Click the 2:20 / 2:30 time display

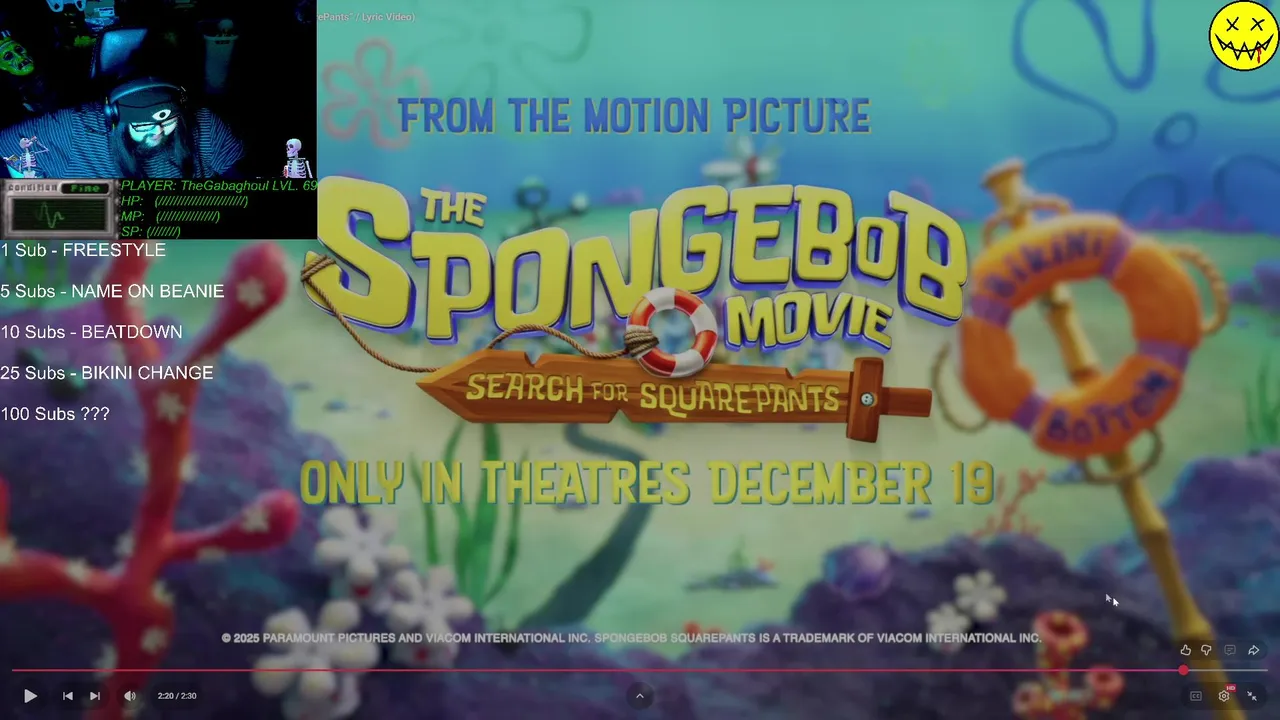(177, 696)
